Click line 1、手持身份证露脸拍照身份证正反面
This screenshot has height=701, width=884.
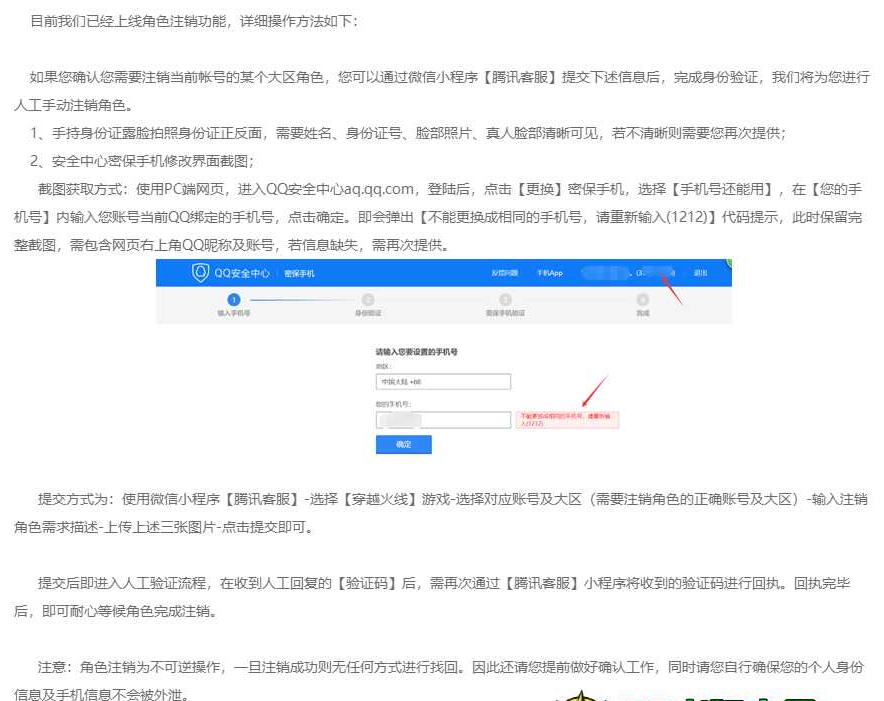(408, 133)
